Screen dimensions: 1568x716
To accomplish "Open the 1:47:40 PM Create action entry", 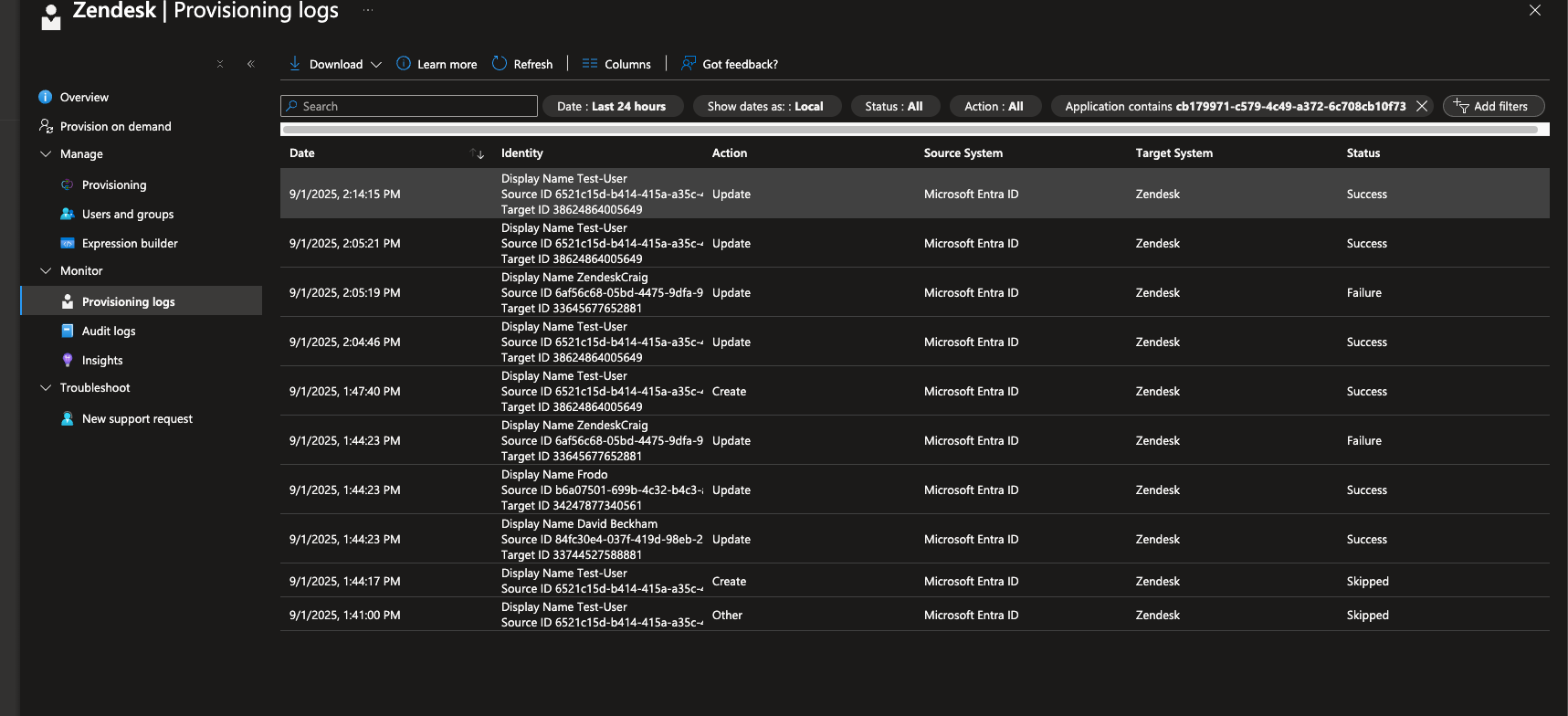I will click(729, 391).
